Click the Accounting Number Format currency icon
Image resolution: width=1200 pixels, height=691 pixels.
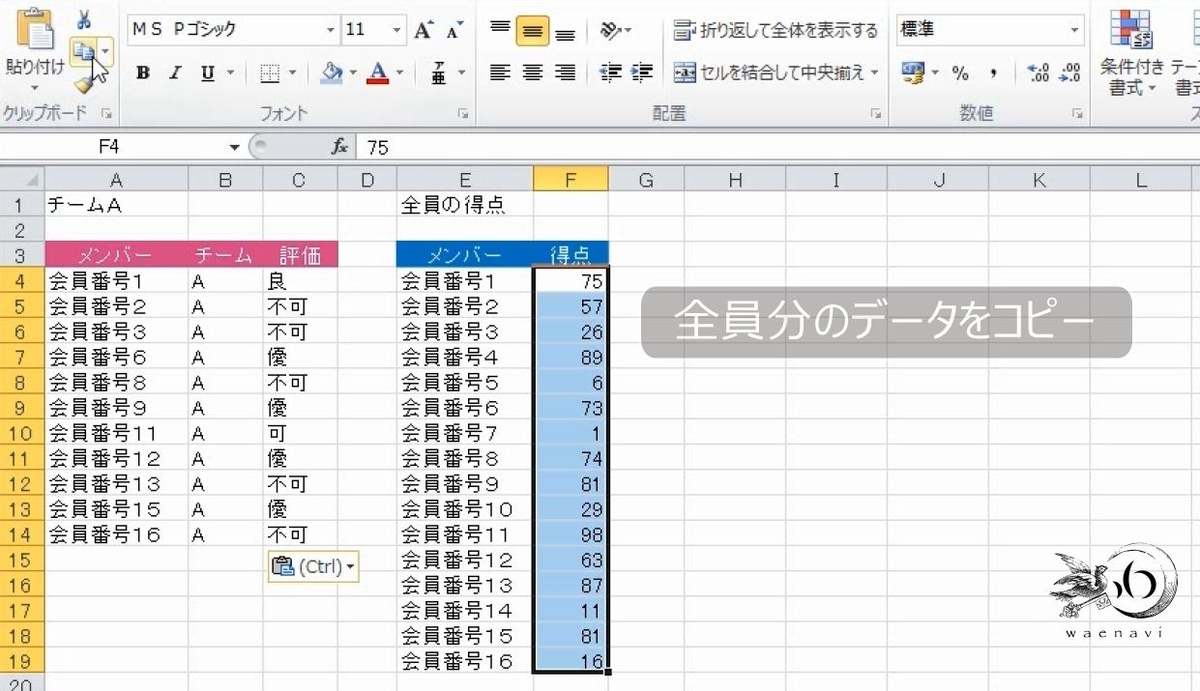click(x=912, y=73)
